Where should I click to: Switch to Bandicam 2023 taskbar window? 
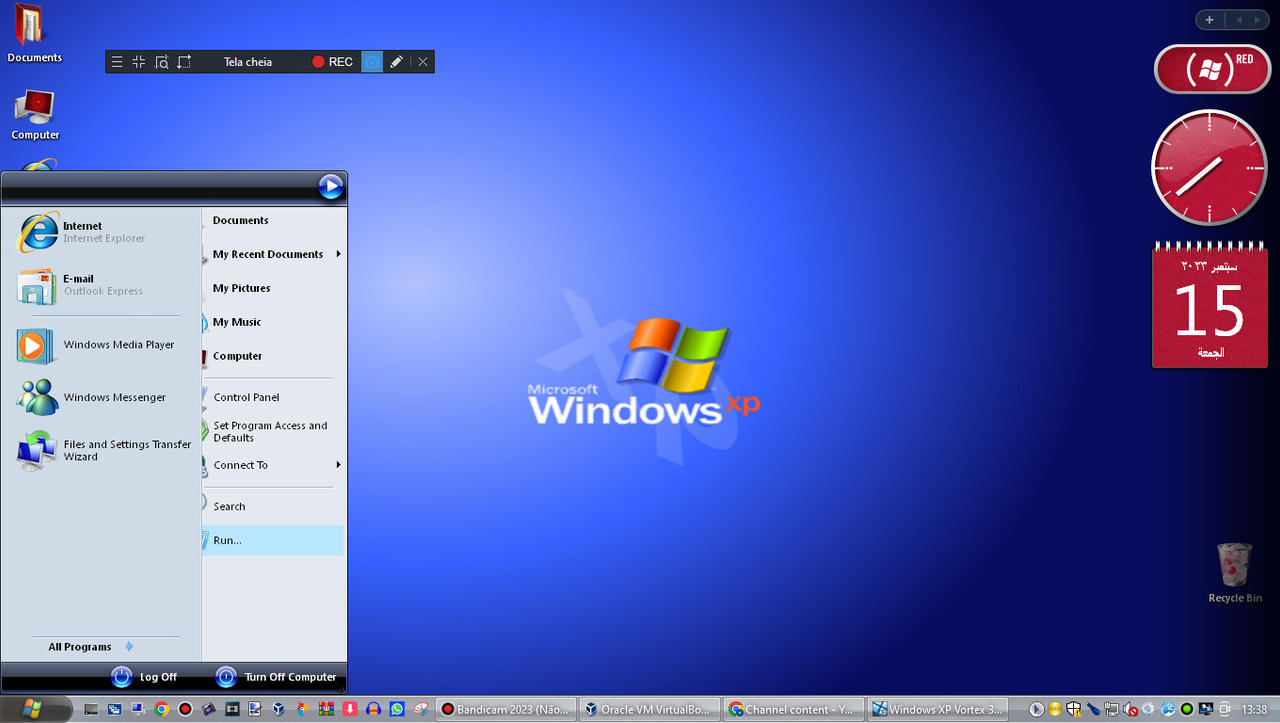(506, 709)
